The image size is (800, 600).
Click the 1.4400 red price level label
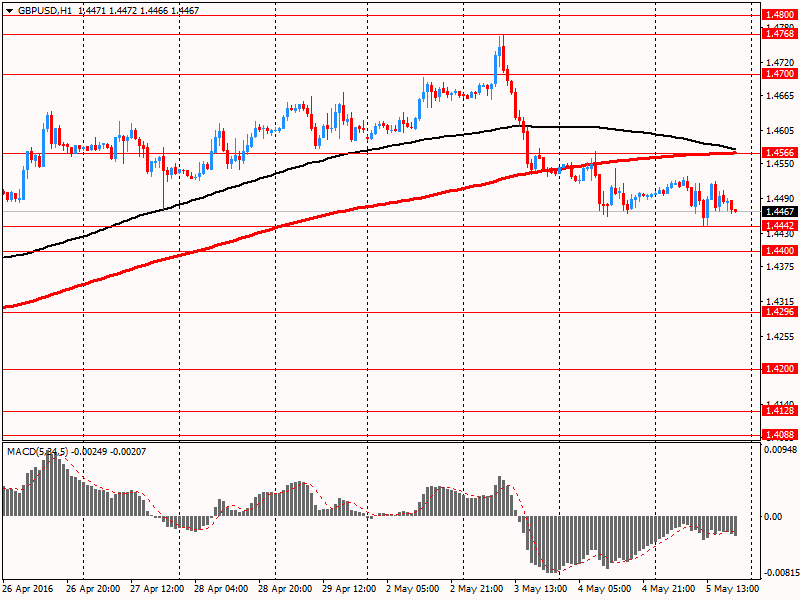tap(779, 251)
